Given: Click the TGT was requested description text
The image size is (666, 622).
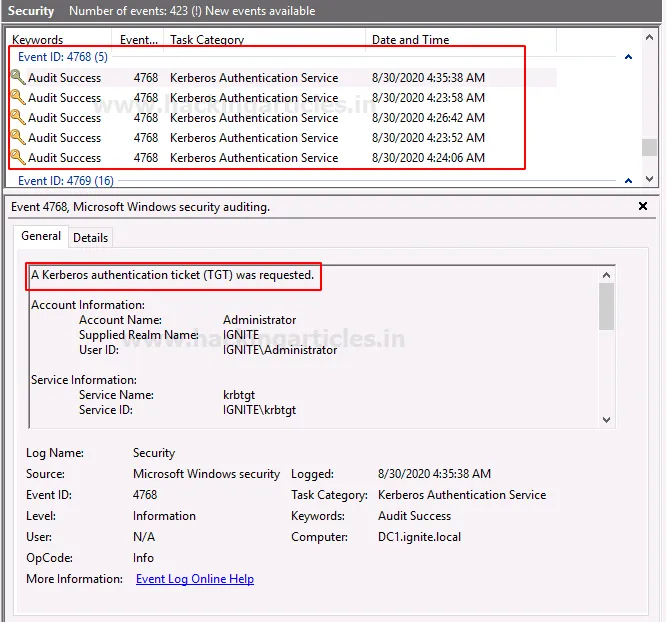Looking at the screenshot, I should (172, 274).
